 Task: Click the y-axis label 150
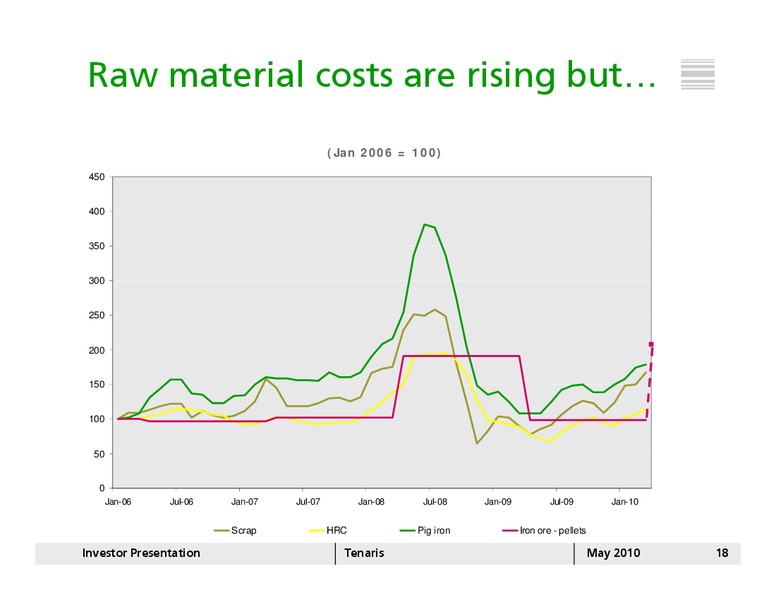[97, 385]
